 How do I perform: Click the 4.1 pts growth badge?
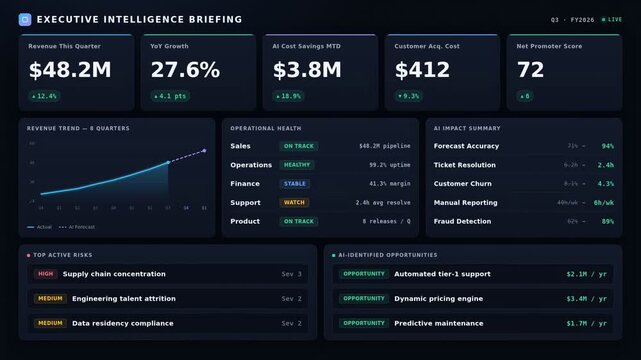[x=170, y=96]
